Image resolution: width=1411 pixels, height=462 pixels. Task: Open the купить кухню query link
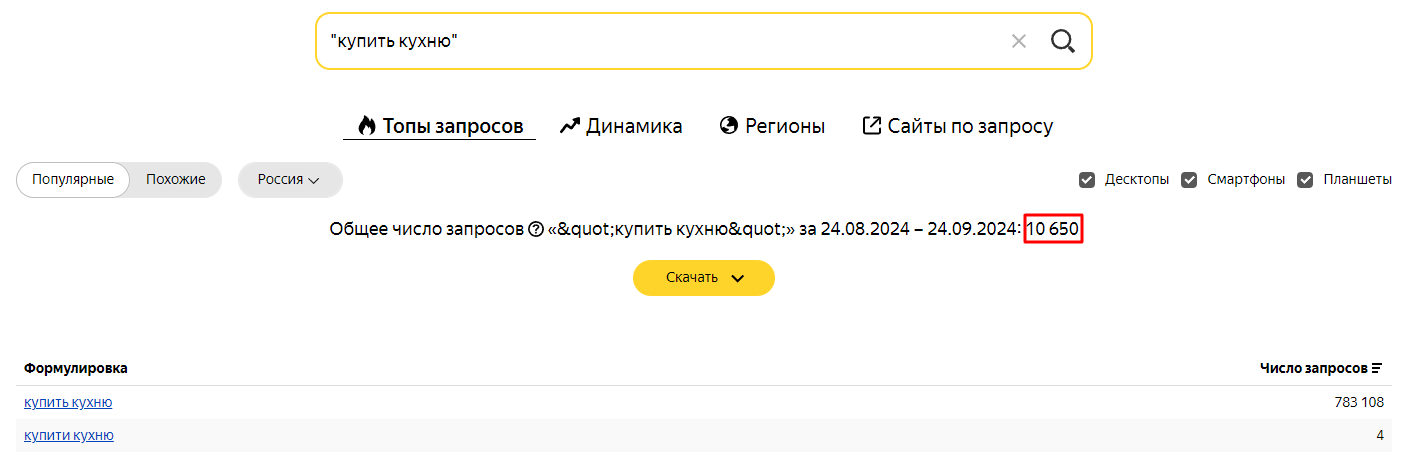[x=68, y=402]
